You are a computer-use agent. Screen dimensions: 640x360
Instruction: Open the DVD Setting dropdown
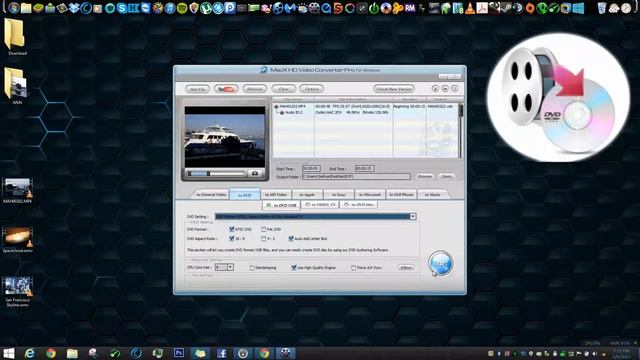[413, 217]
